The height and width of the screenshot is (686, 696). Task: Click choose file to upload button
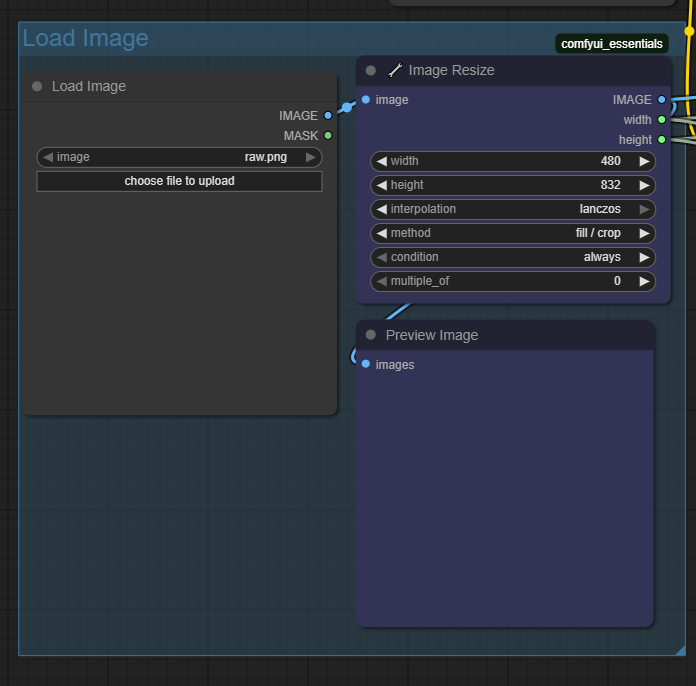[179, 181]
